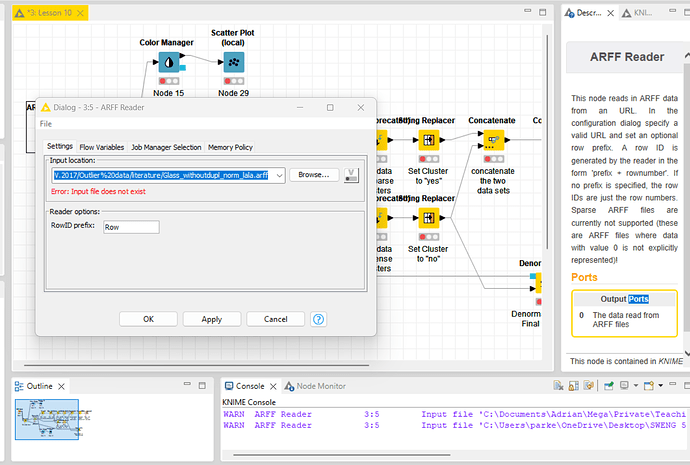Click the Concatenate node icon

(x=494, y=140)
